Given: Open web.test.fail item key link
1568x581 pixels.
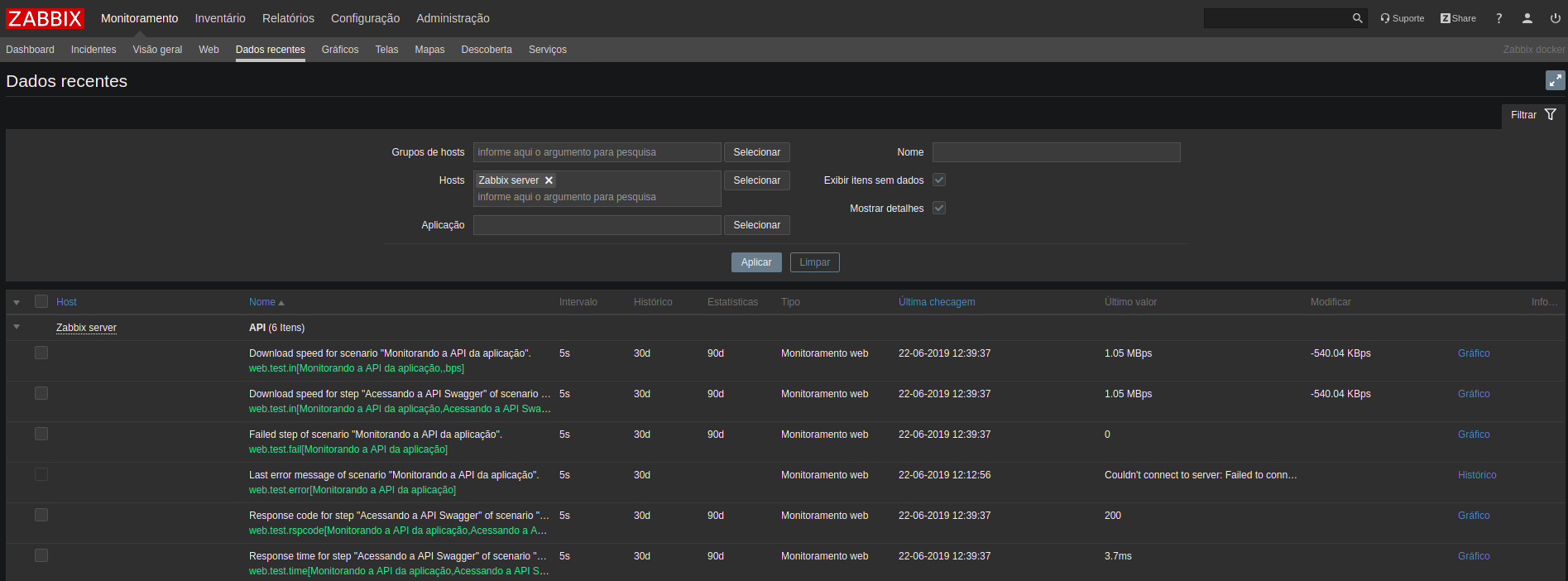Looking at the screenshot, I should [x=348, y=449].
